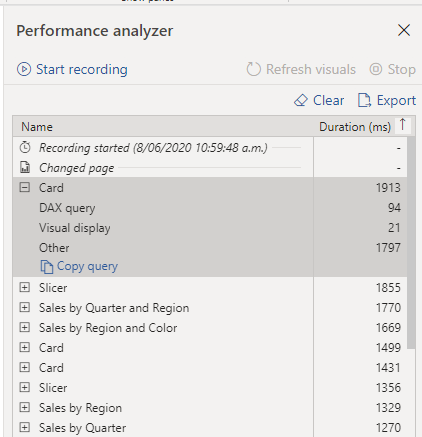This screenshot has width=422, height=437.
Task: Select the Other row with 1797
Action: [x=210, y=248]
